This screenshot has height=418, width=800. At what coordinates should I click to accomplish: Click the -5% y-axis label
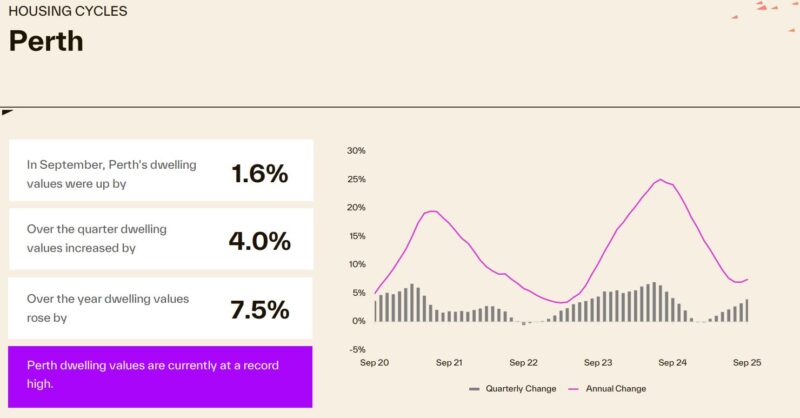coord(357,350)
